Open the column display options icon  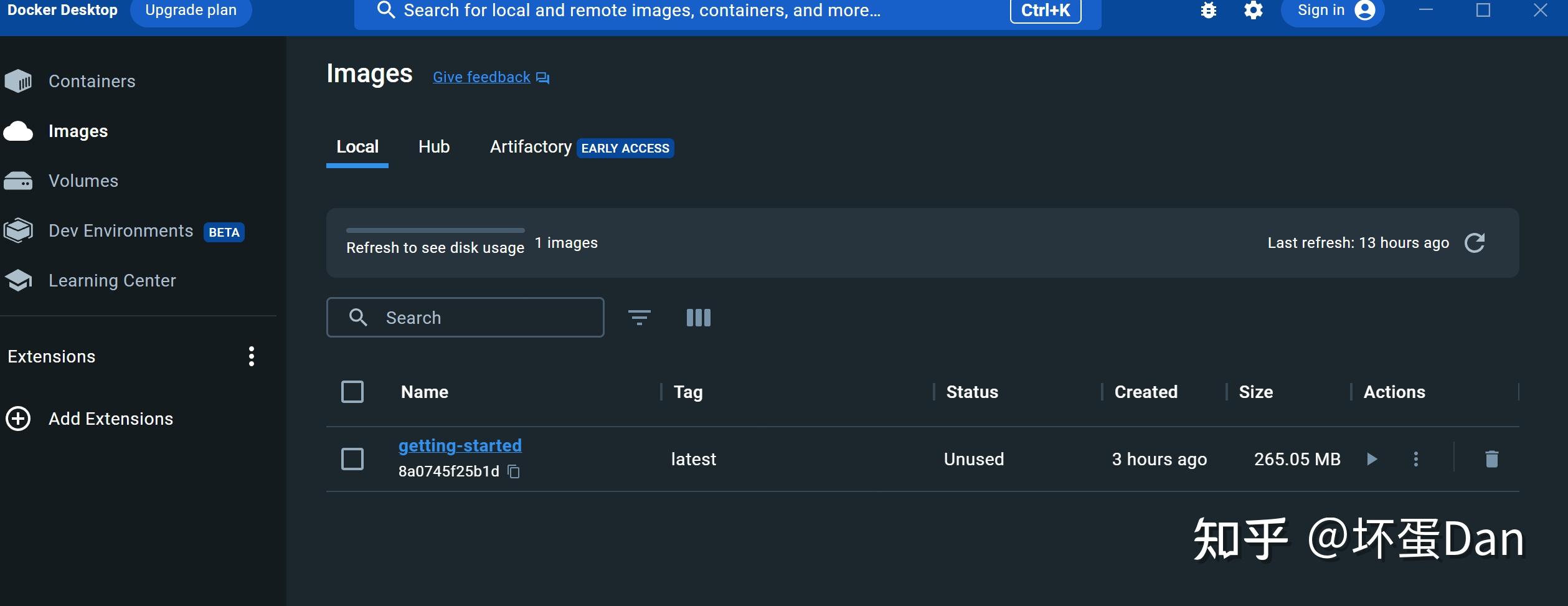[699, 318]
